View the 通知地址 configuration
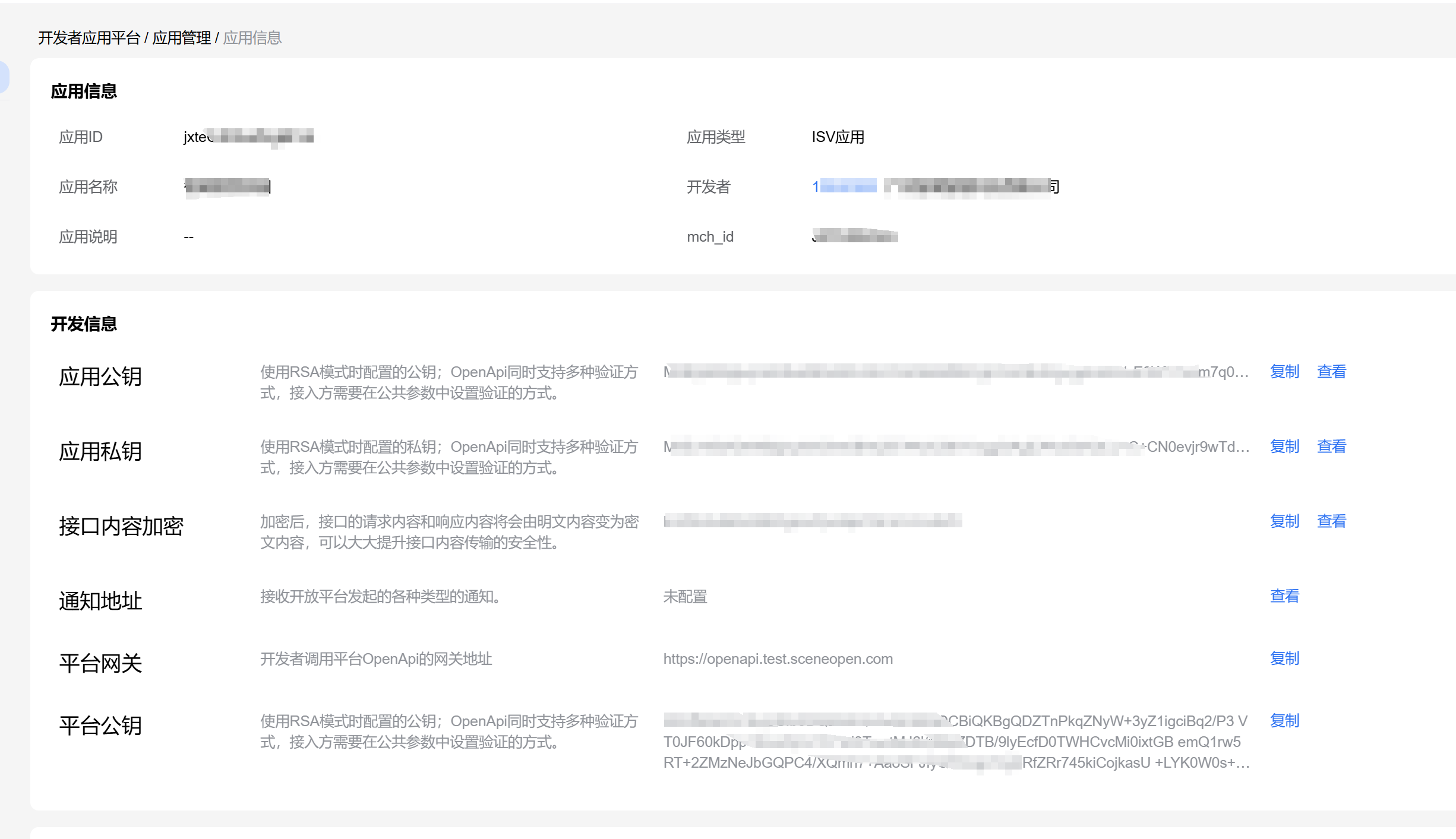 pyautogui.click(x=1284, y=596)
